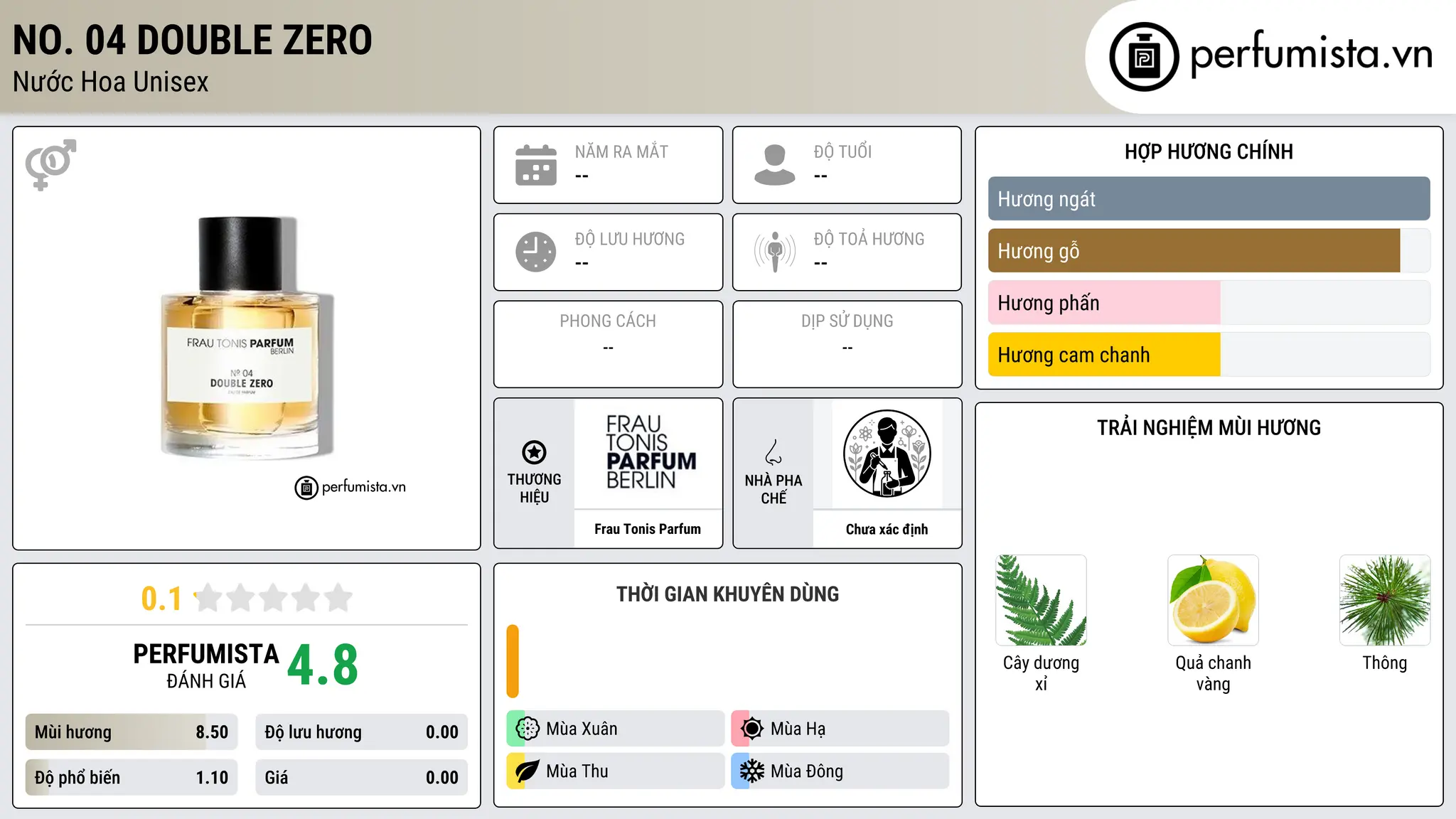The image size is (1456, 819).
Task: Click the NO. 04 DOUBLE ZERO title
Action: (193, 40)
